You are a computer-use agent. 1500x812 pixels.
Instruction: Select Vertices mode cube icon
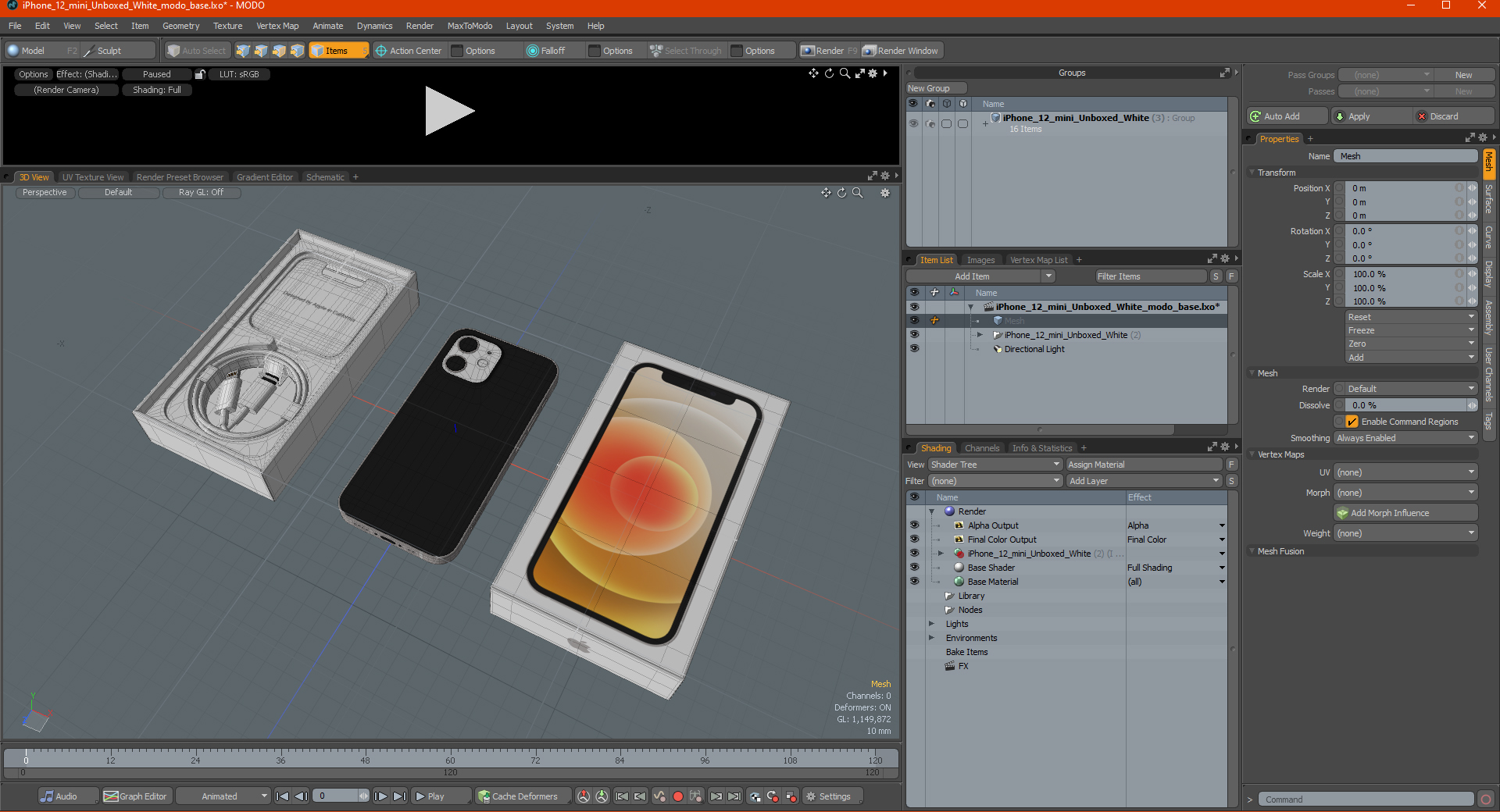(243, 51)
